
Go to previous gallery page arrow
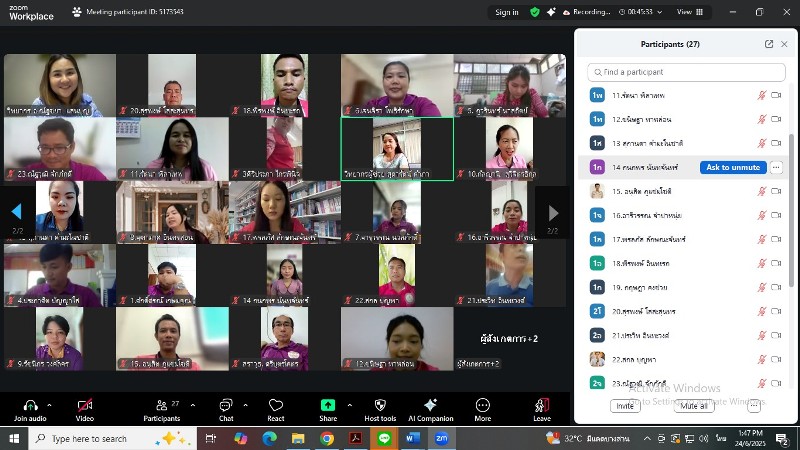coord(16,211)
